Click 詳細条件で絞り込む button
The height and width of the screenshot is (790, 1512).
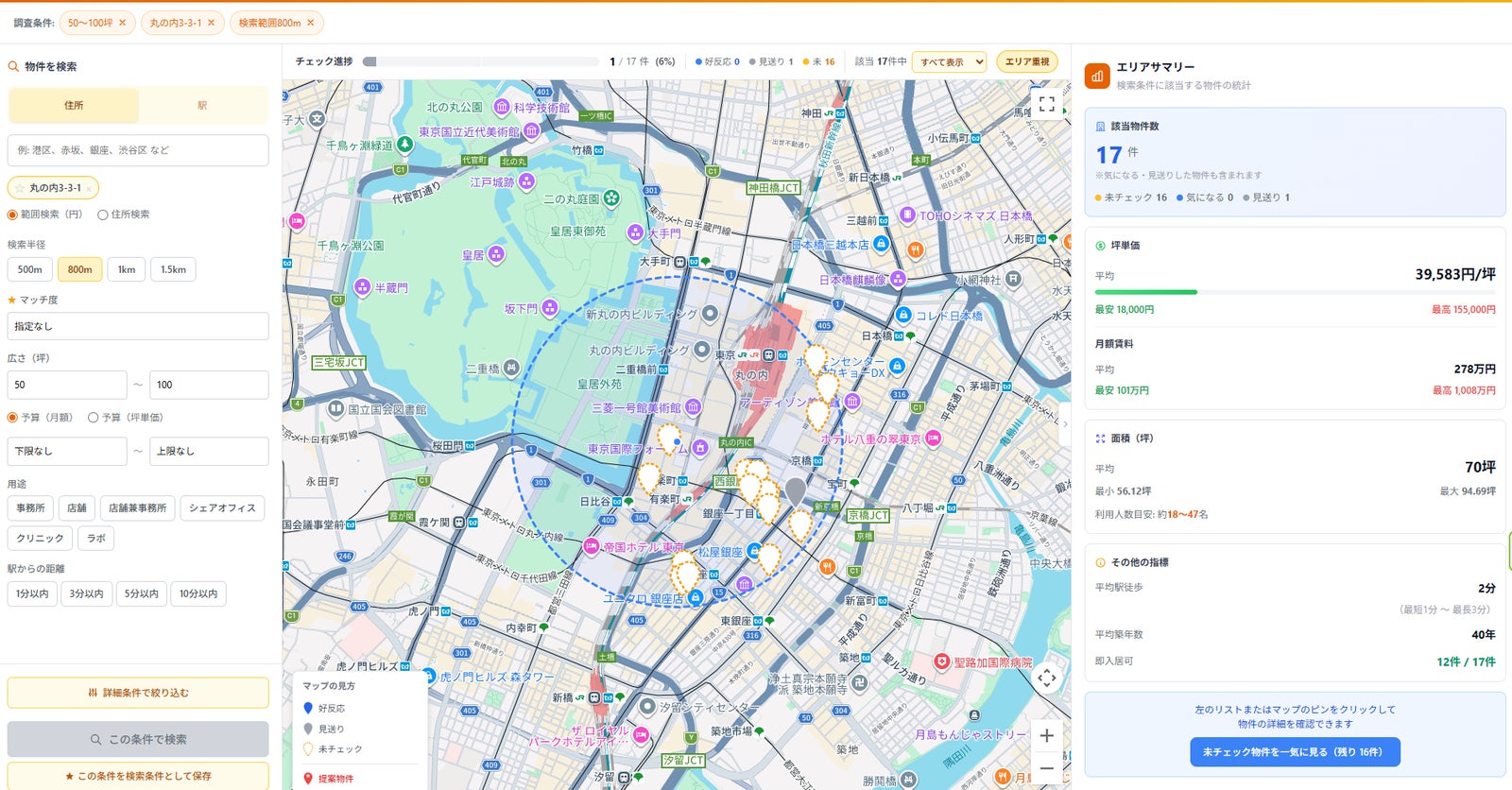[138, 693]
